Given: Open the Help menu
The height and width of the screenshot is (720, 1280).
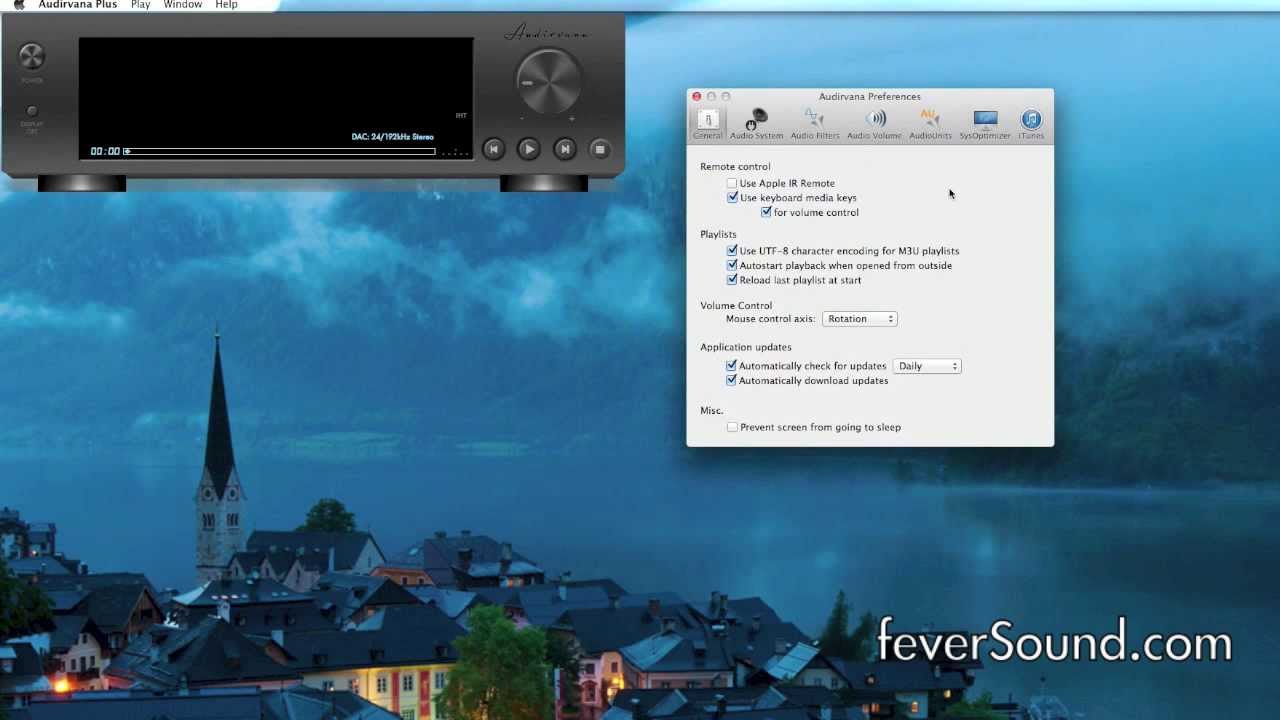Looking at the screenshot, I should [226, 5].
